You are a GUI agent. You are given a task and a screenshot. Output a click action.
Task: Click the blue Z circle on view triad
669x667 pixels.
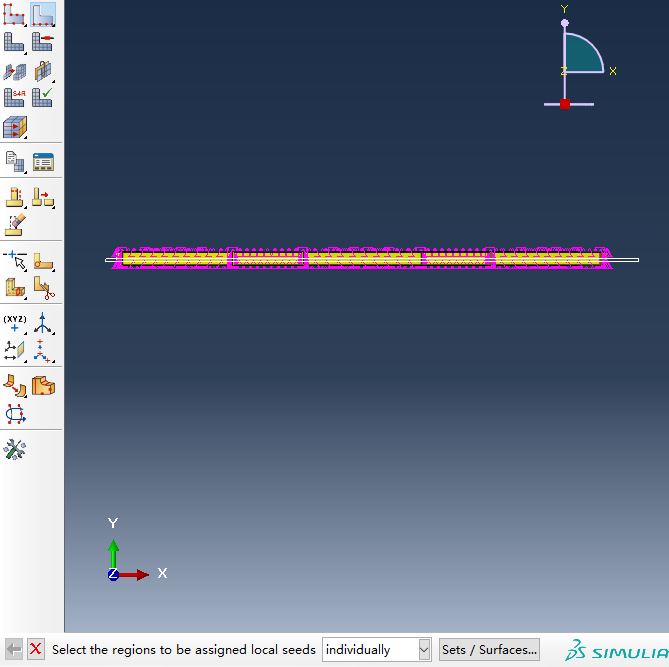click(x=113, y=574)
